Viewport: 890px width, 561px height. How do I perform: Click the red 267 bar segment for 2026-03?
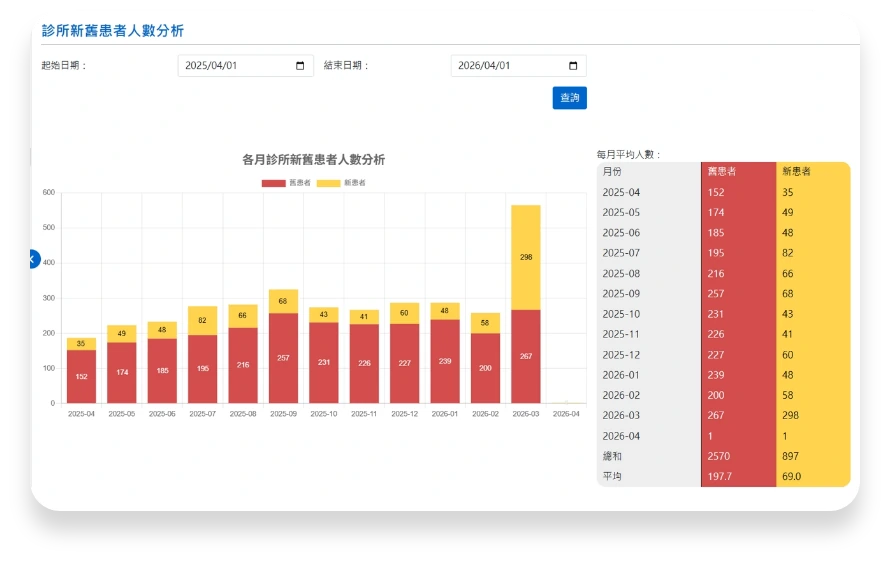[526, 357]
